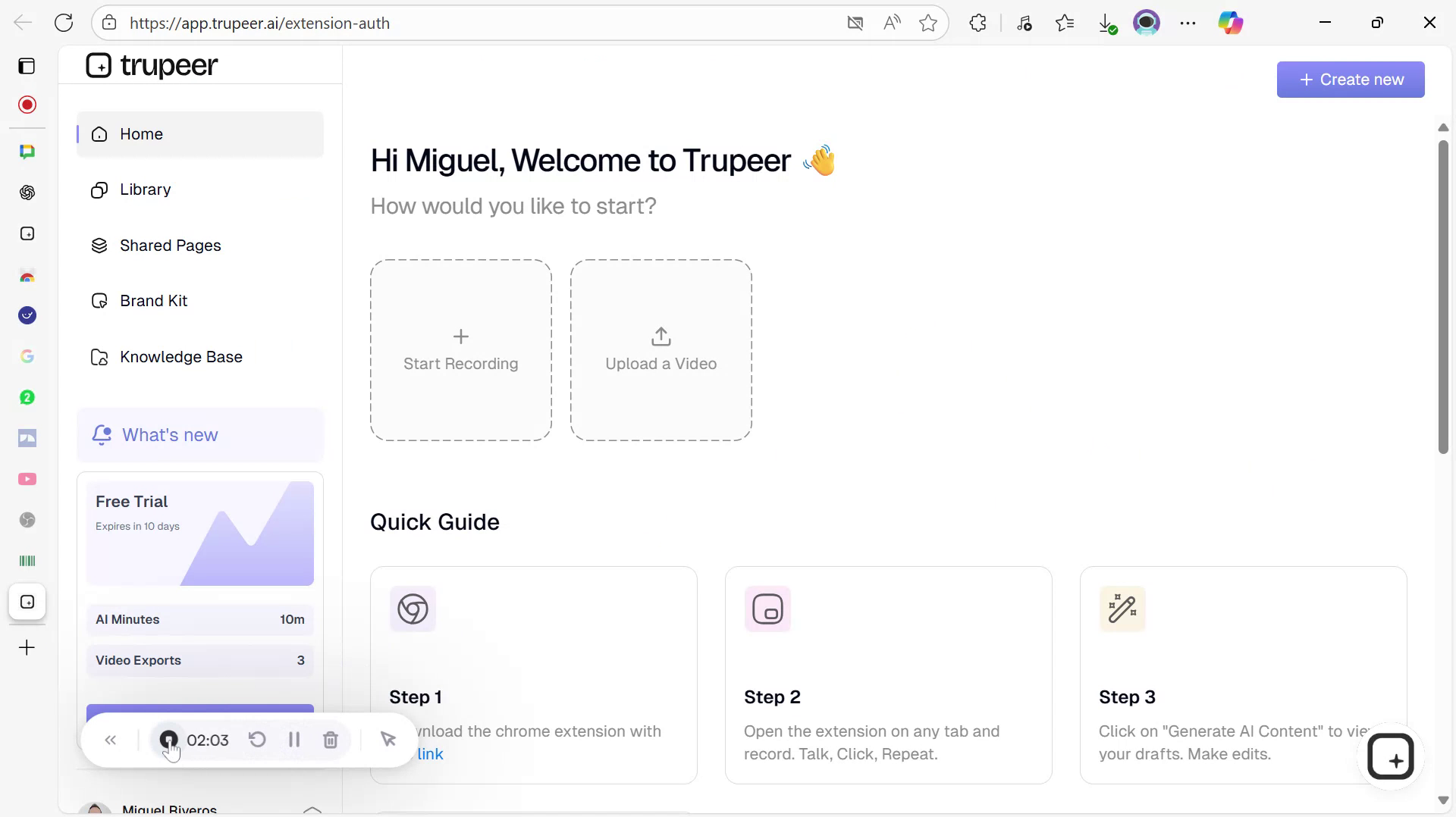
Task: Open Copilot from the browser toolbar
Action: (x=1231, y=23)
